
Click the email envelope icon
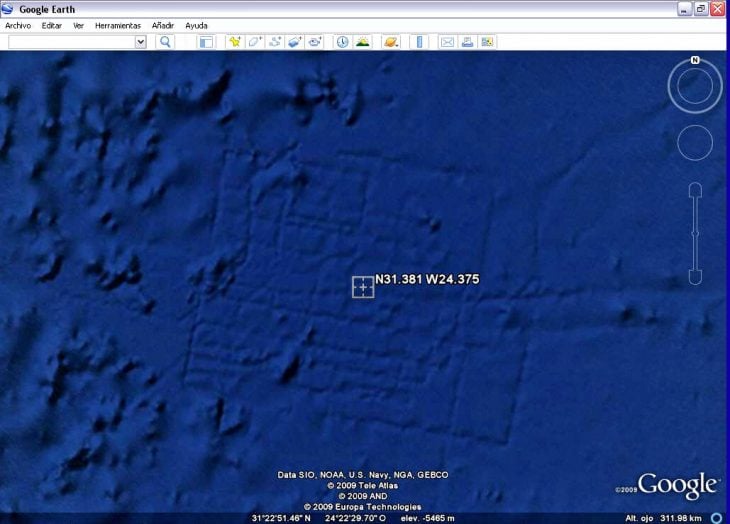pyautogui.click(x=447, y=42)
